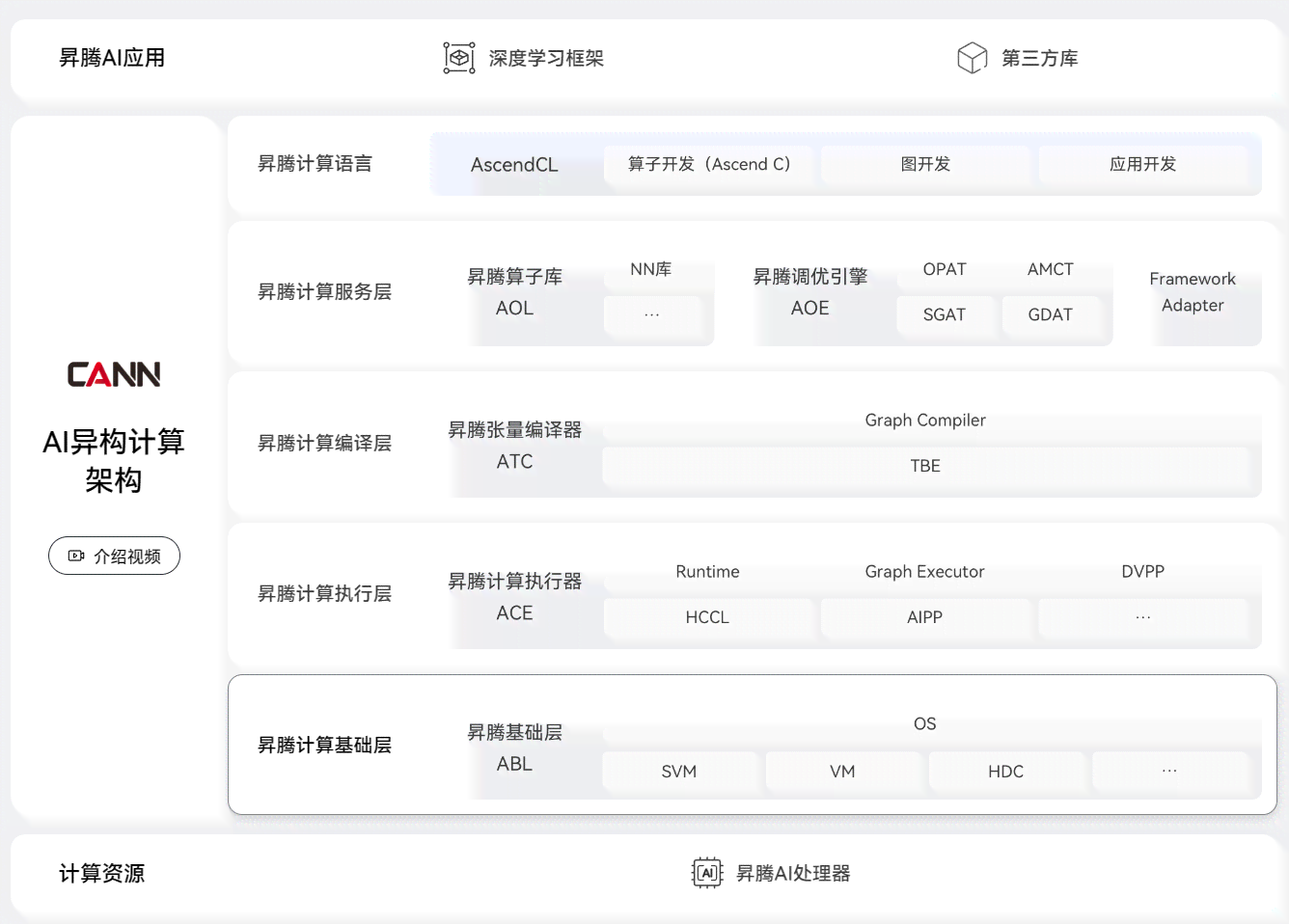
Task: Select 昇腾计算执行层 layer label
Action: pyautogui.click(x=324, y=594)
